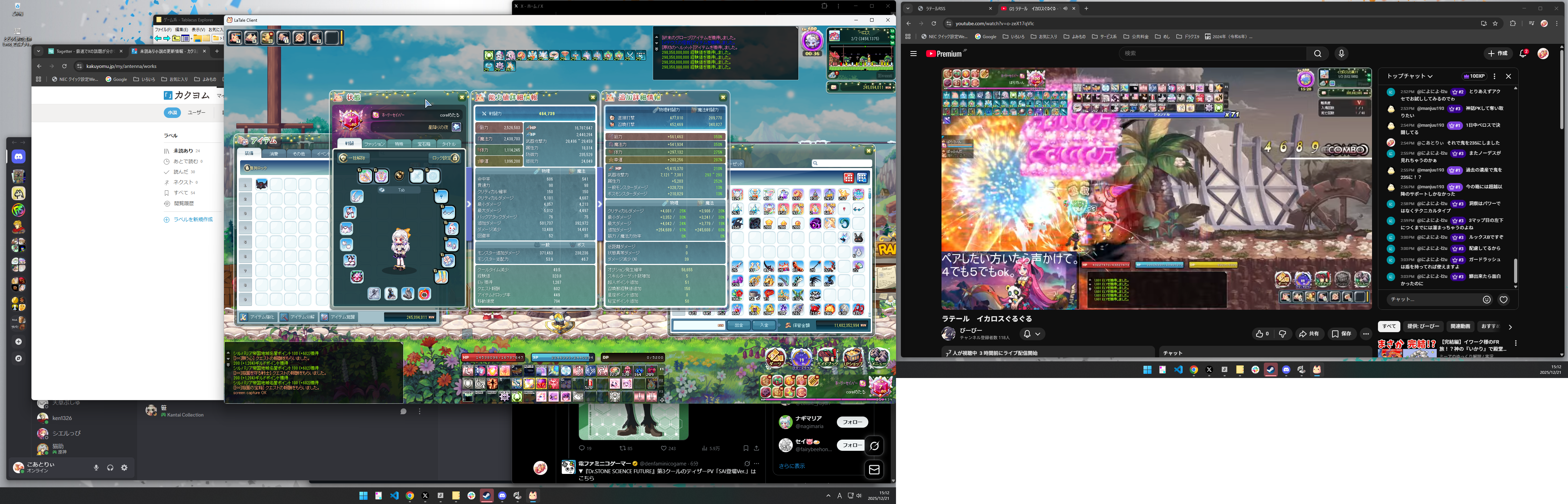Click the unequip all button

coord(353,157)
